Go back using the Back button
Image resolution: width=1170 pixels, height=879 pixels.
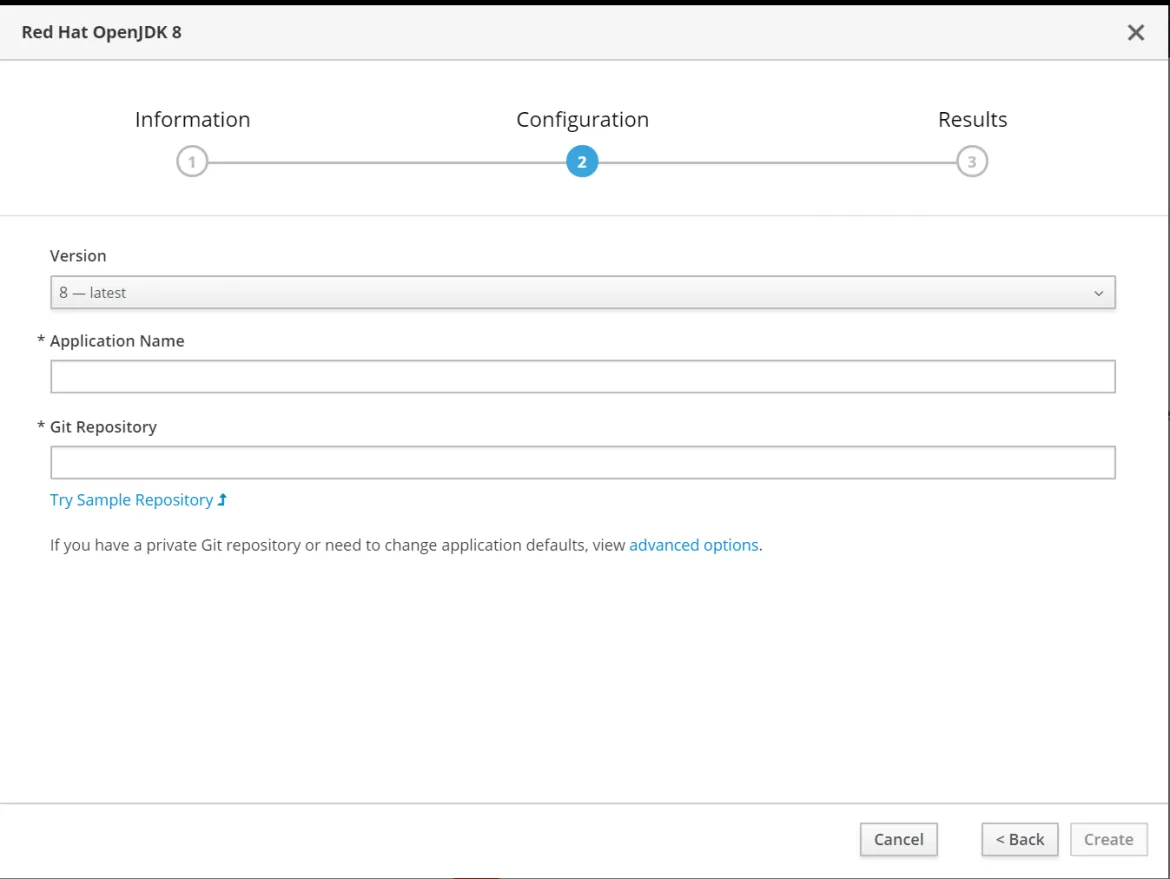[1019, 839]
